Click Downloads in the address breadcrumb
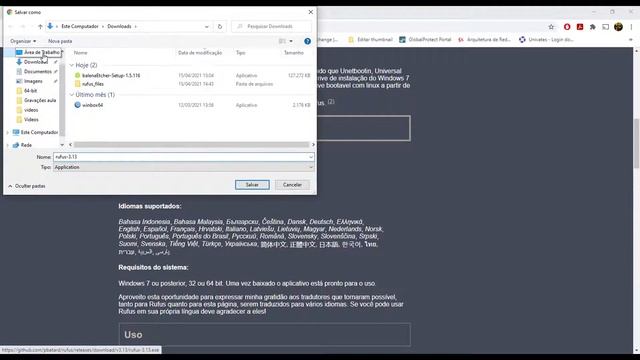 119,27
